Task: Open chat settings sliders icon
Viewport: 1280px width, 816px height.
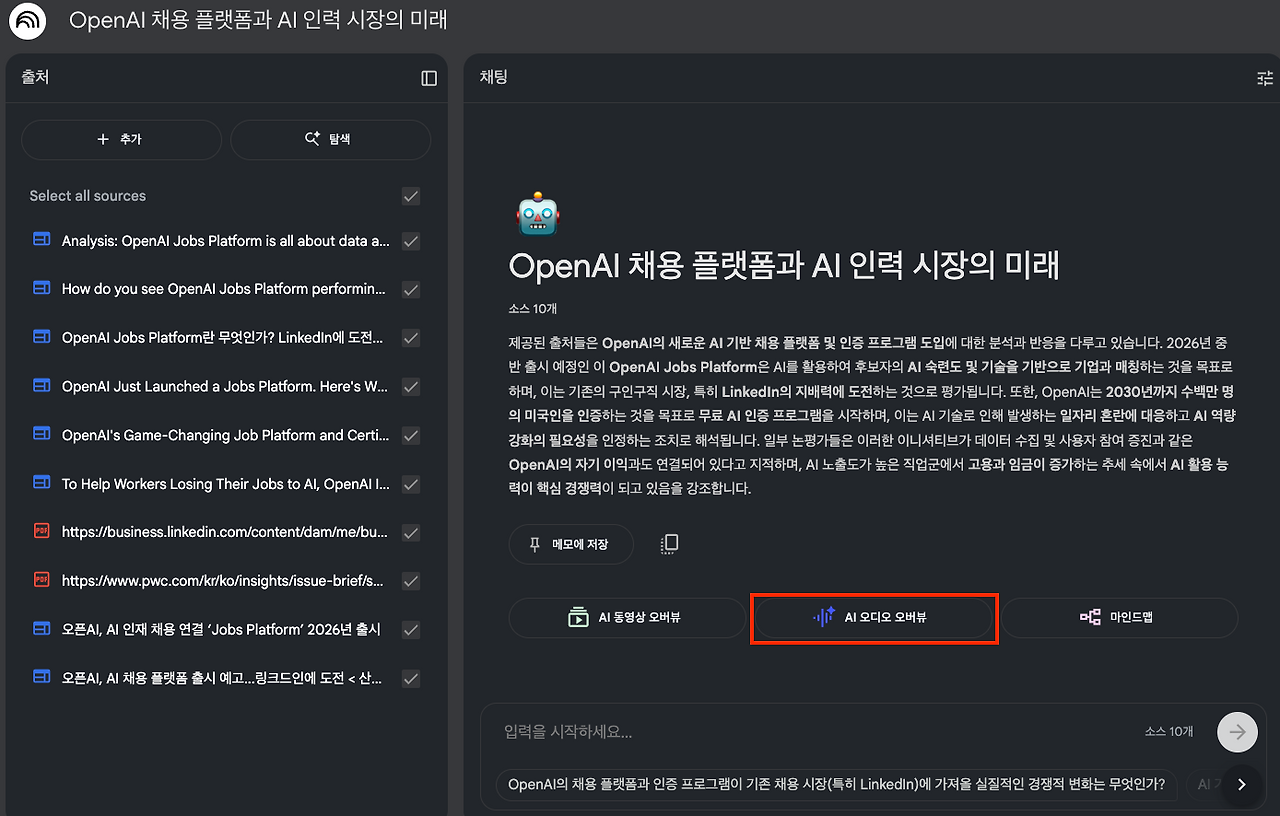Action: (1265, 78)
